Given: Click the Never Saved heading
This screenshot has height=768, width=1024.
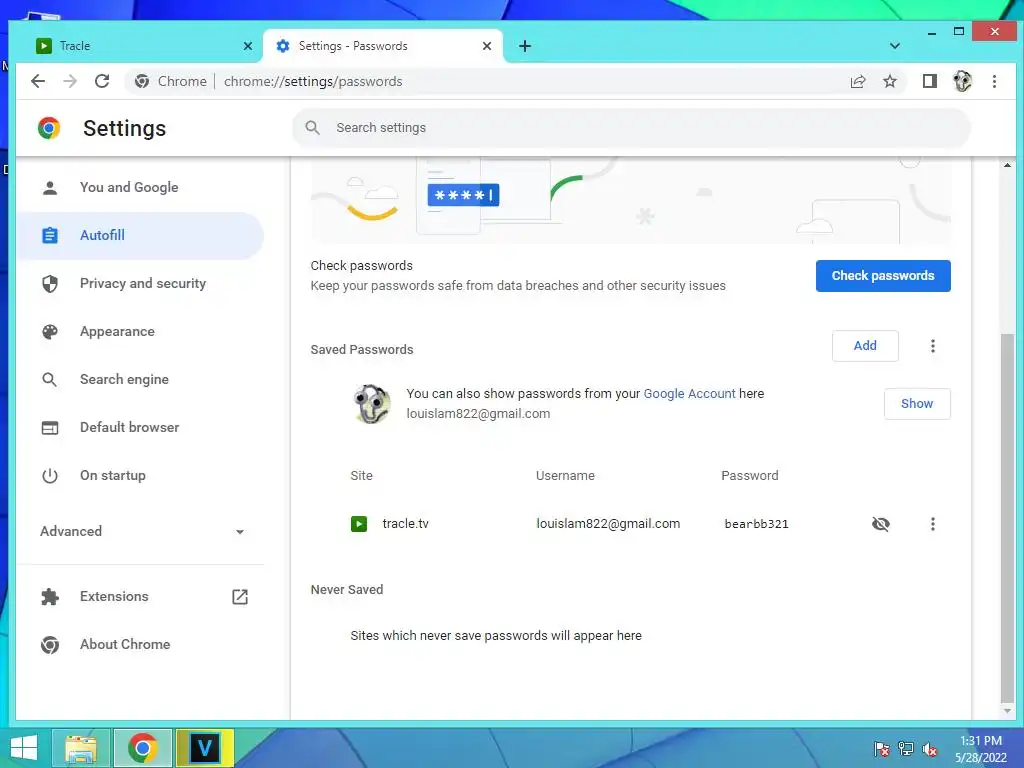Looking at the screenshot, I should coord(347,590).
